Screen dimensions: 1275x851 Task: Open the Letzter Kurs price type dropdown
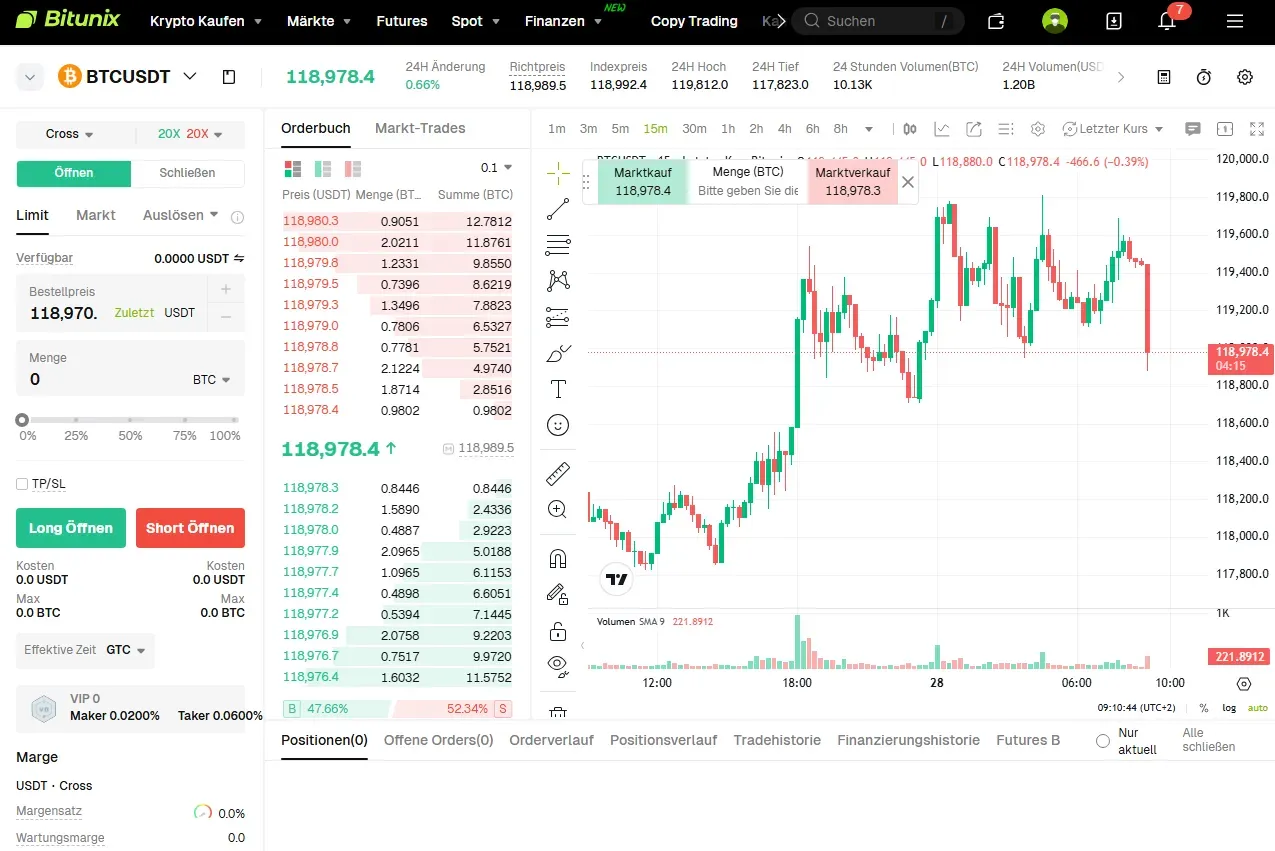tap(1113, 129)
